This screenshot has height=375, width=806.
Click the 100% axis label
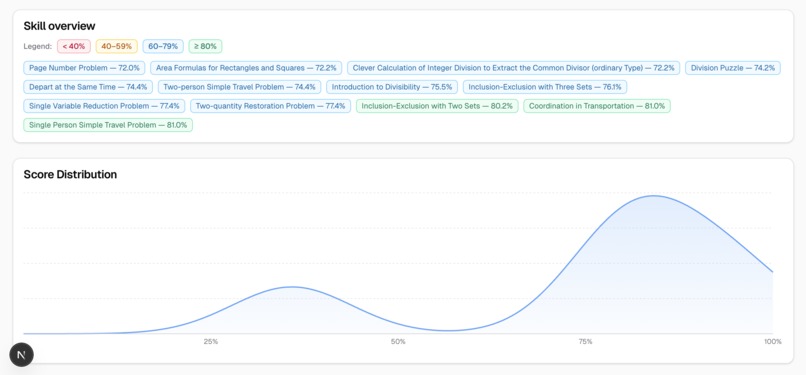[773, 341]
